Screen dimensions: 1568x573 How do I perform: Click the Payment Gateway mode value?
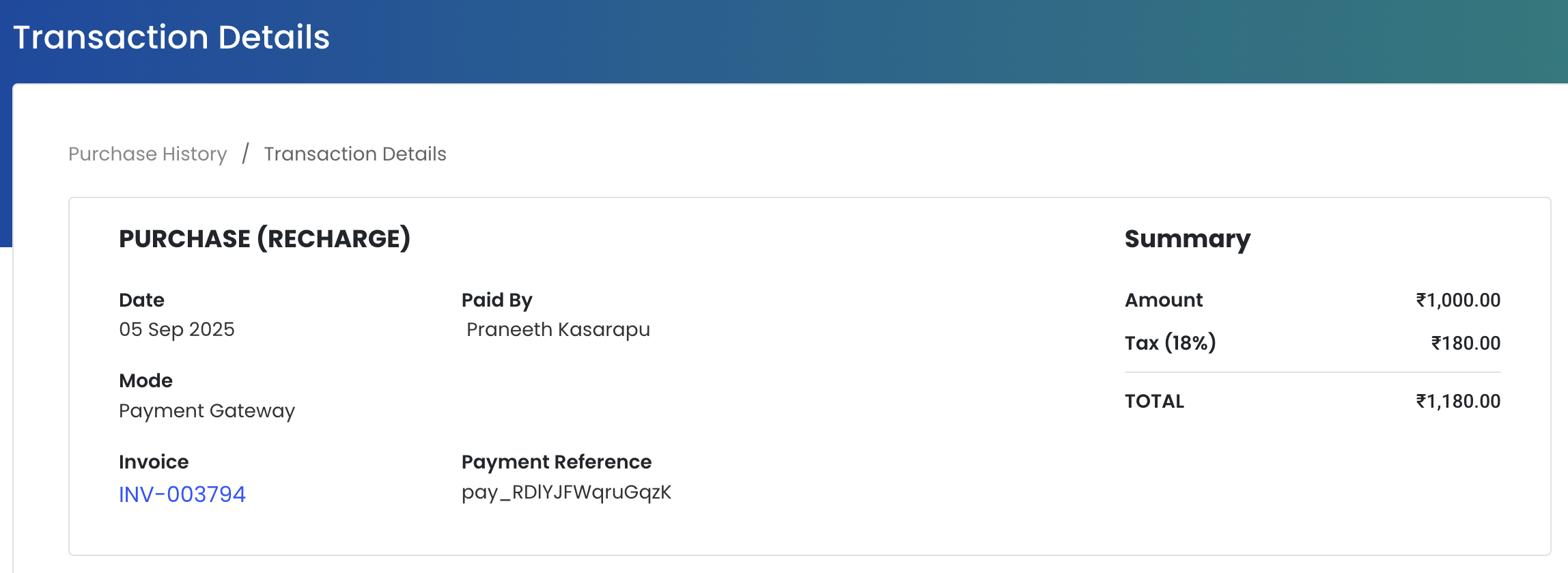207,411
